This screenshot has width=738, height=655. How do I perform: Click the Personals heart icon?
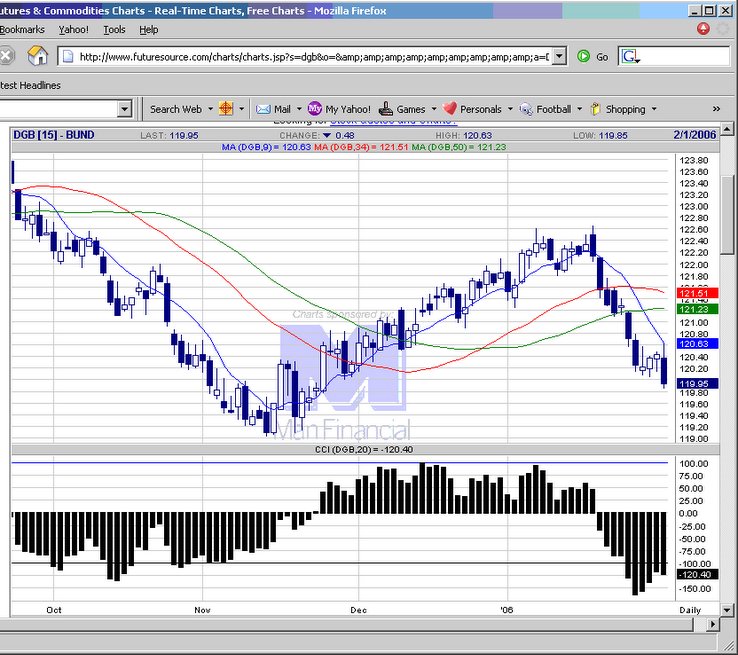point(449,109)
